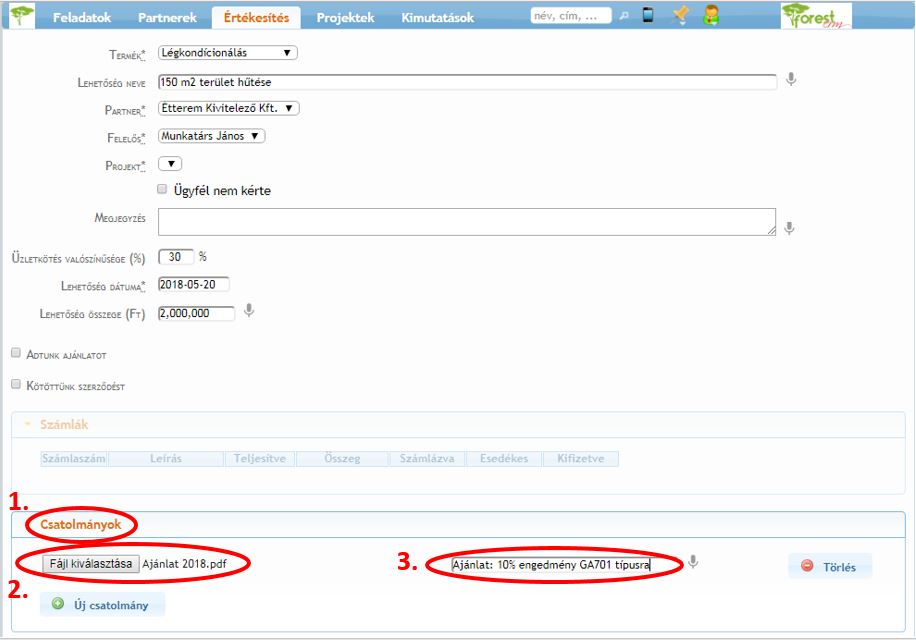Click microphone next to Lehetőség neve field

tap(791, 80)
